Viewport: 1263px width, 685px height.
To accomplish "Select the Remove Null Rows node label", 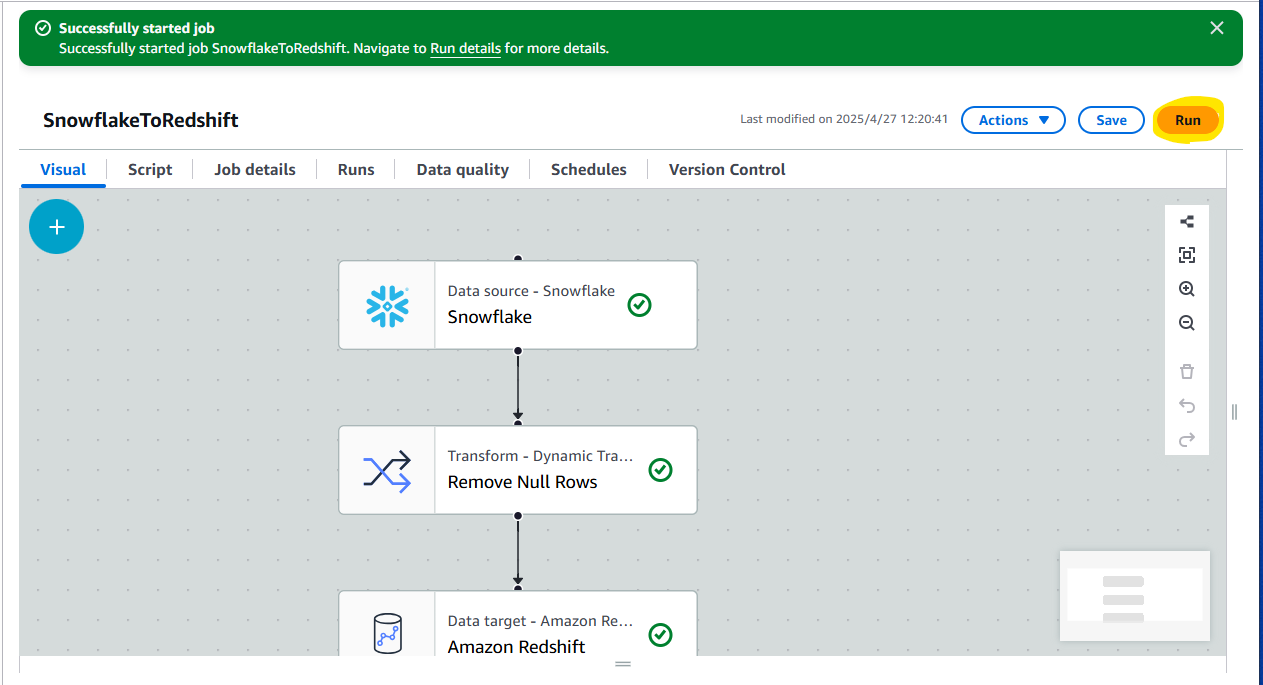I will pos(523,482).
